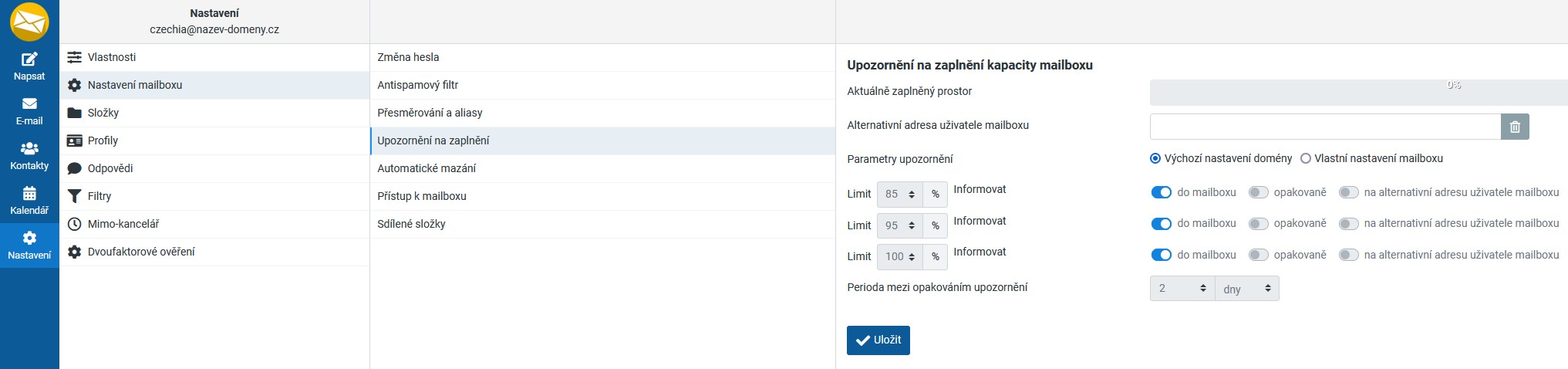Adjust the 100 percent limit stepper
The width and height of the screenshot is (1568, 369).
(x=912, y=256)
